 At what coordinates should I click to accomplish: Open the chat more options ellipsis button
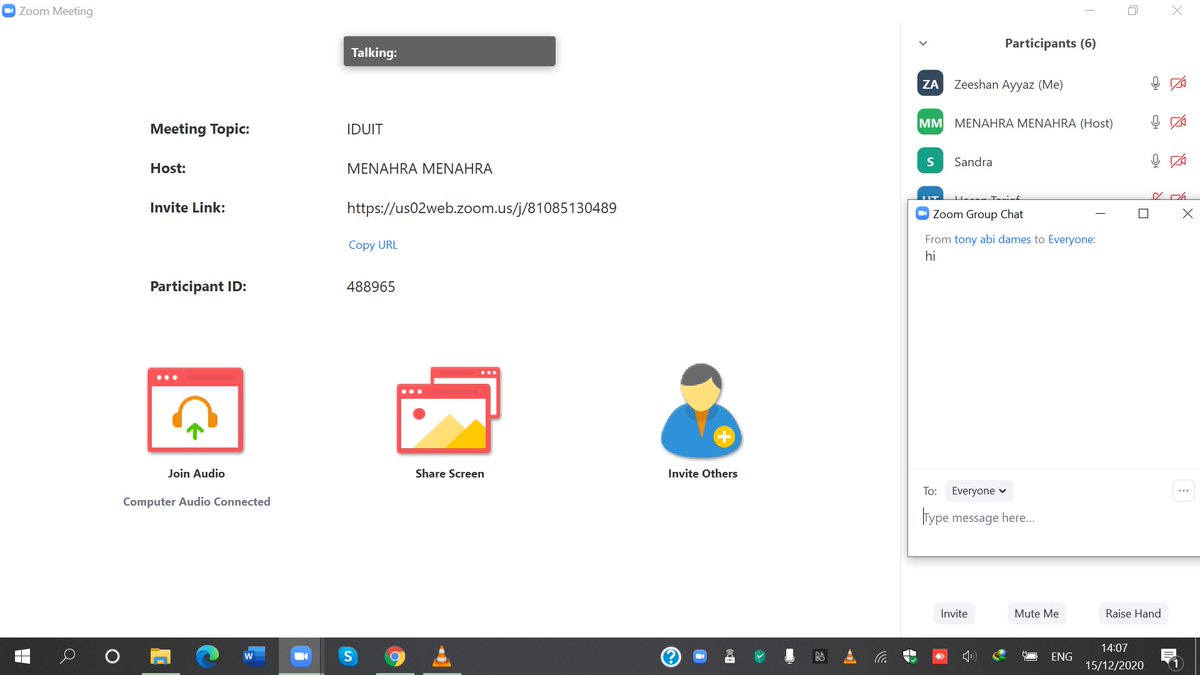click(1183, 491)
